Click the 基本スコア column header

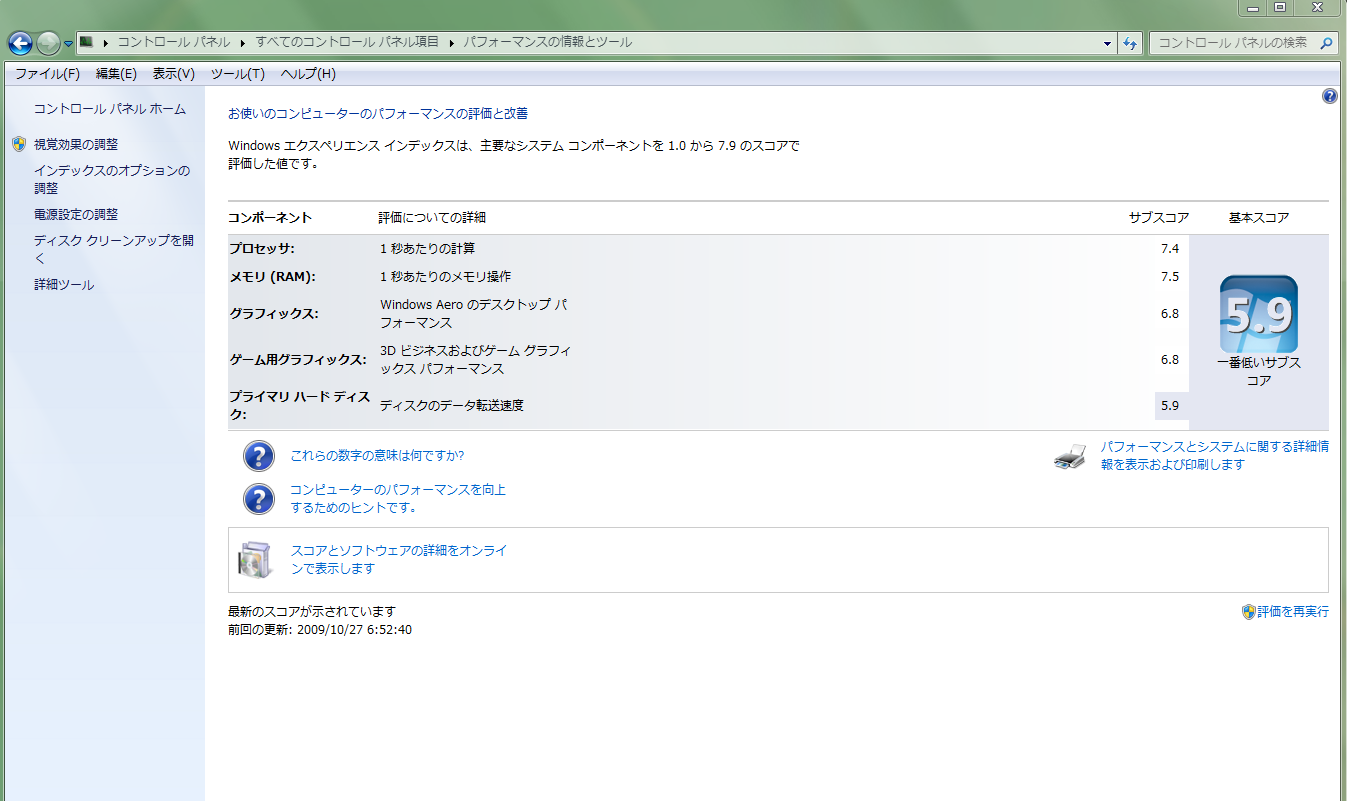pos(1258,217)
